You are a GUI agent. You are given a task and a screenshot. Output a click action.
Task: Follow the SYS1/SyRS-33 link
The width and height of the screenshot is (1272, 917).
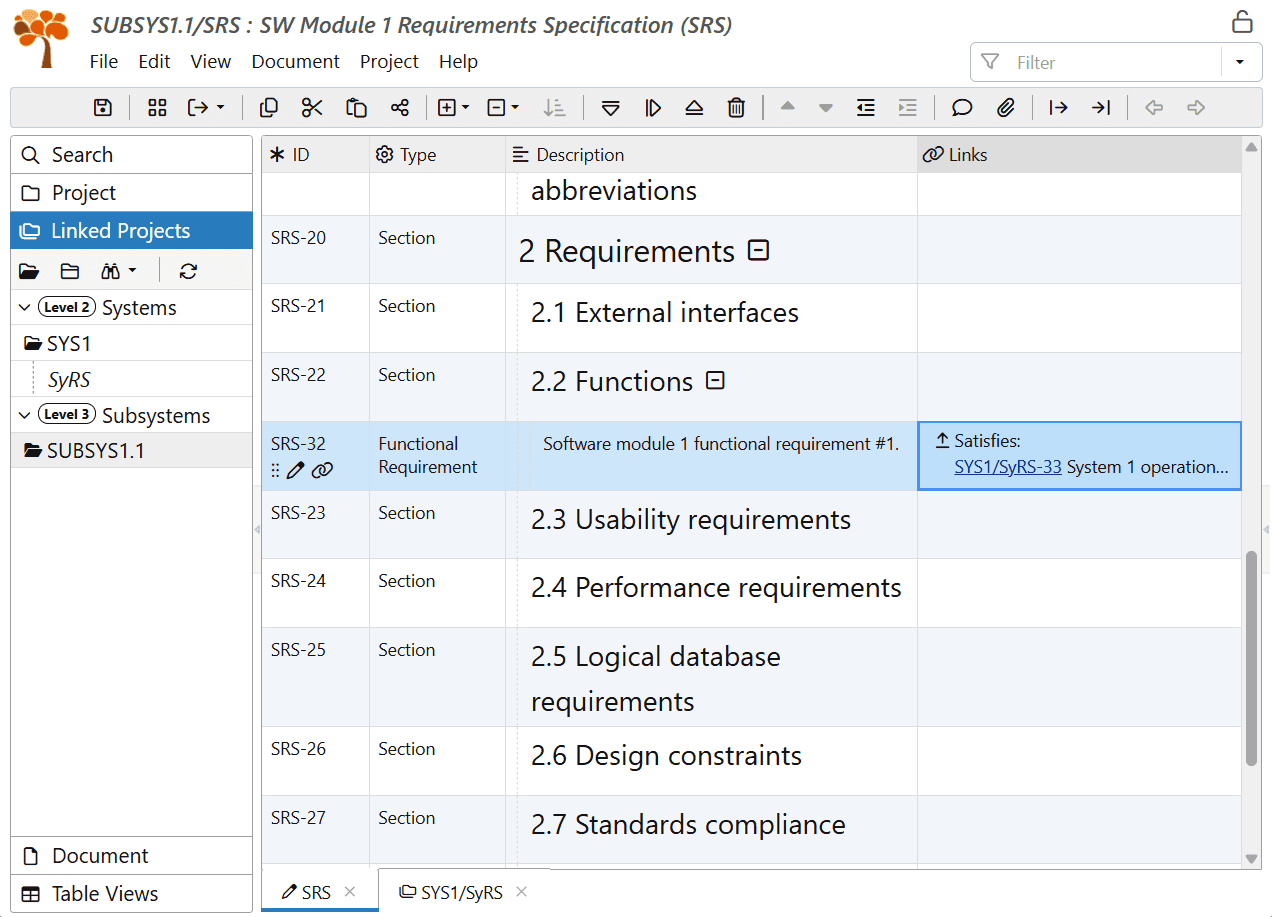click(1008, 467)
